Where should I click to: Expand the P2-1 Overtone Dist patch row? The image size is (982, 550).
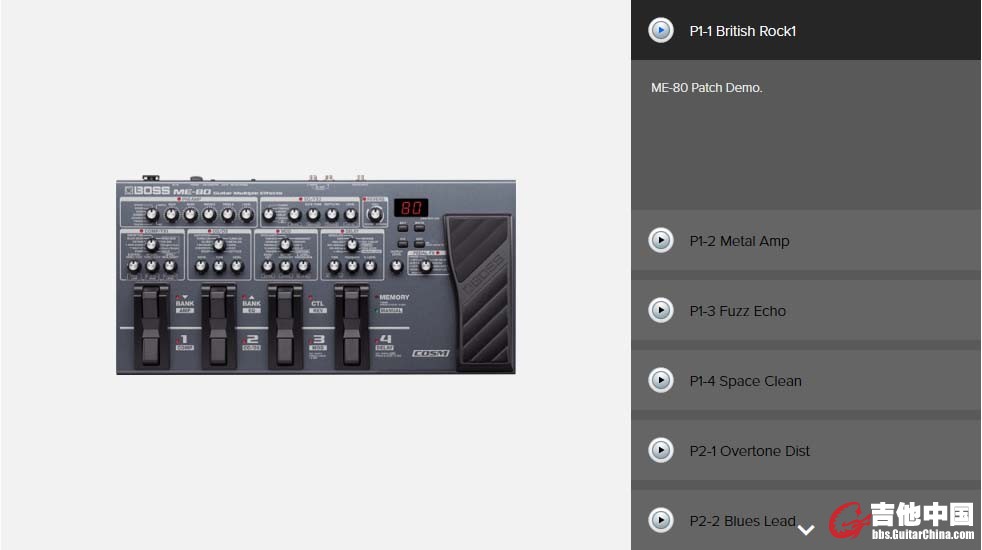(750, 451)
